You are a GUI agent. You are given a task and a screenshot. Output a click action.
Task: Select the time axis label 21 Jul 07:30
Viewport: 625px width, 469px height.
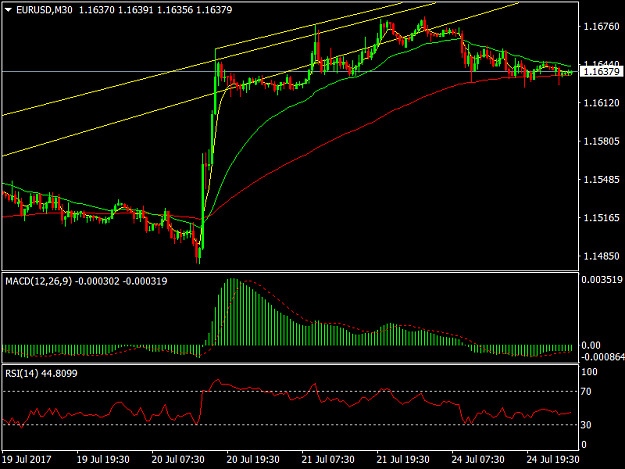[x=328, y=460]
